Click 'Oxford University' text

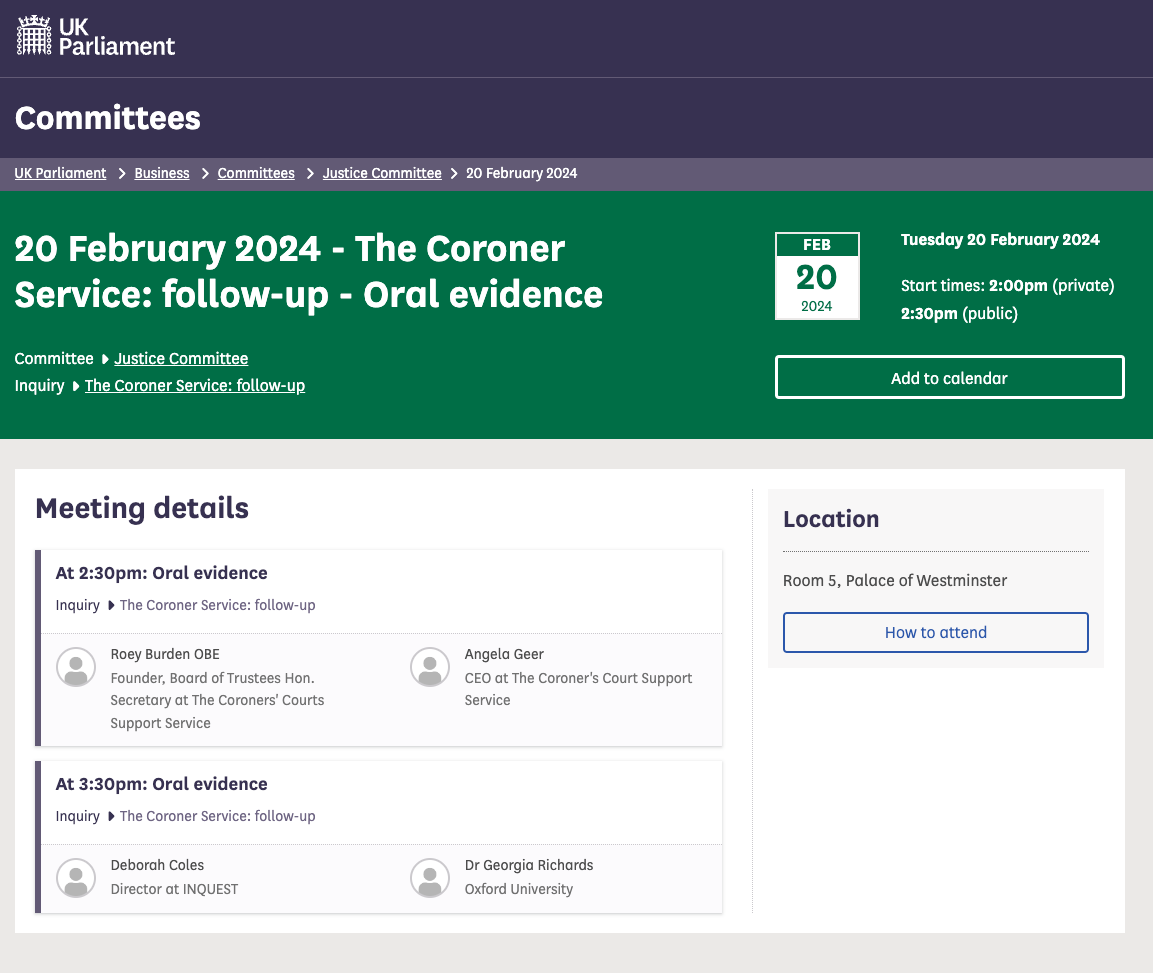click(x=518, y=889)
